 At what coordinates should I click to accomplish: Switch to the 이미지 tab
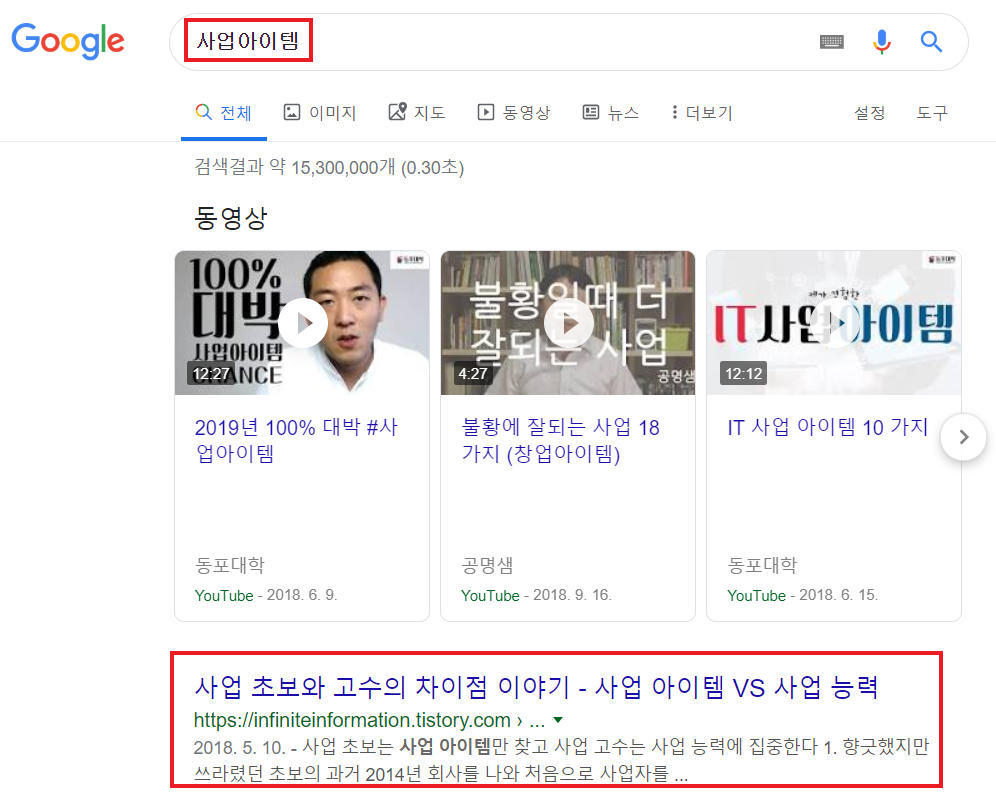[320, 112]
